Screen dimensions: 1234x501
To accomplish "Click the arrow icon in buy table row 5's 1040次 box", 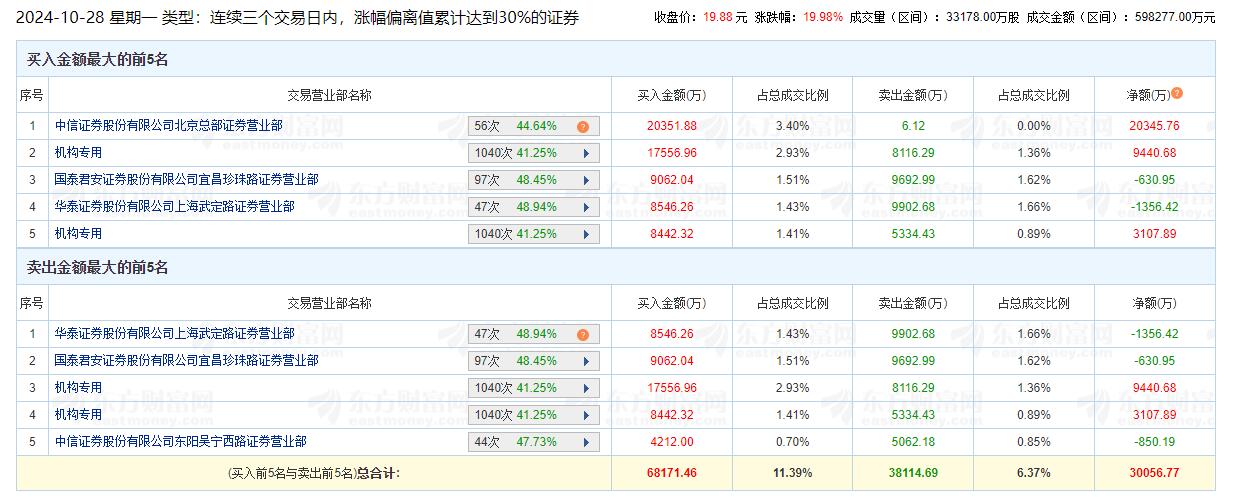I will 584,235.
